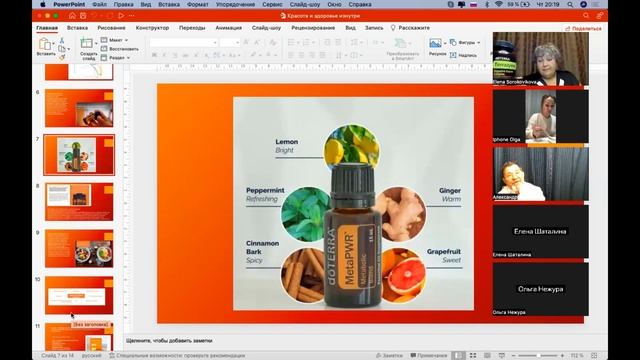Click the Save icon in title bar

point(83,16)
